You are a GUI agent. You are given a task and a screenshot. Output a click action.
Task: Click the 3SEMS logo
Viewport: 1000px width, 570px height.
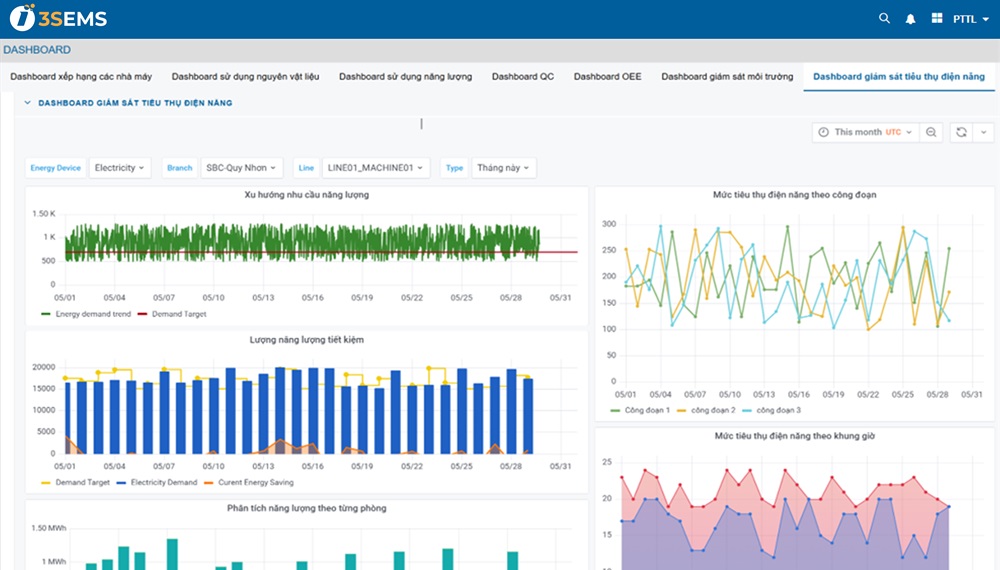tap(58, 19)
